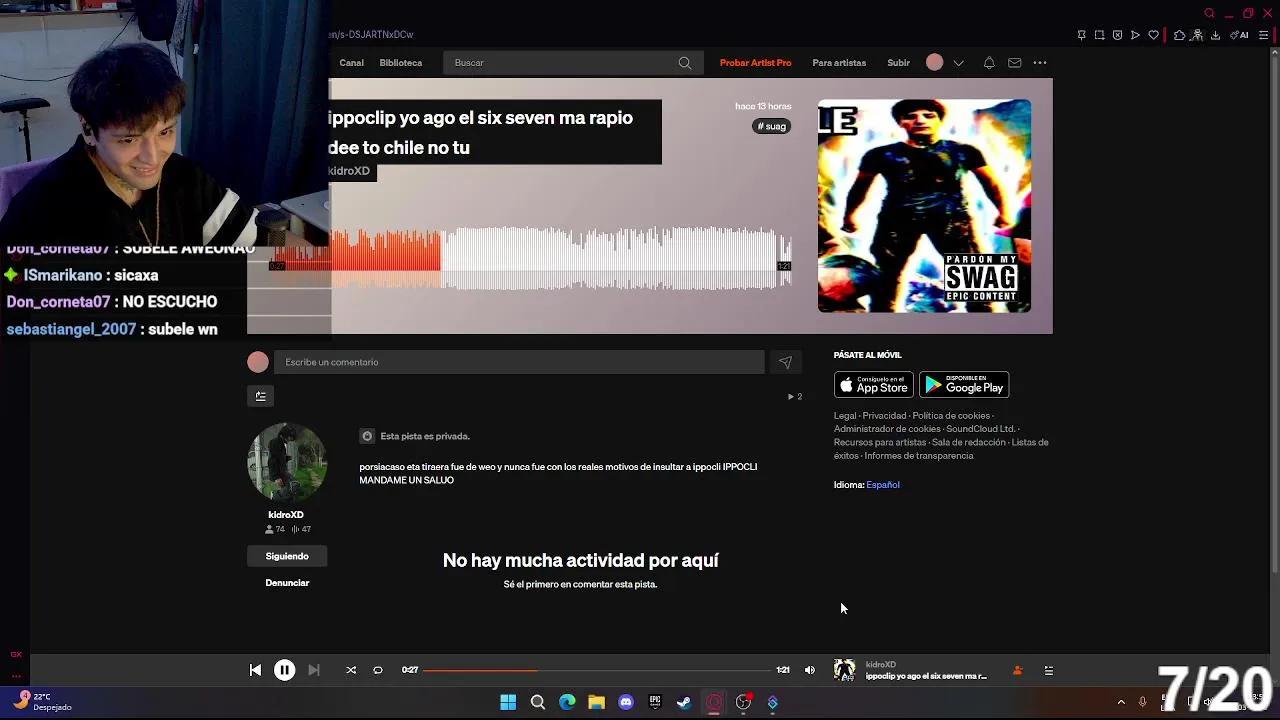This screenshot has width=1280, height=720.
Task: Open the Legal footer link
Action: (x=845, y=416)
